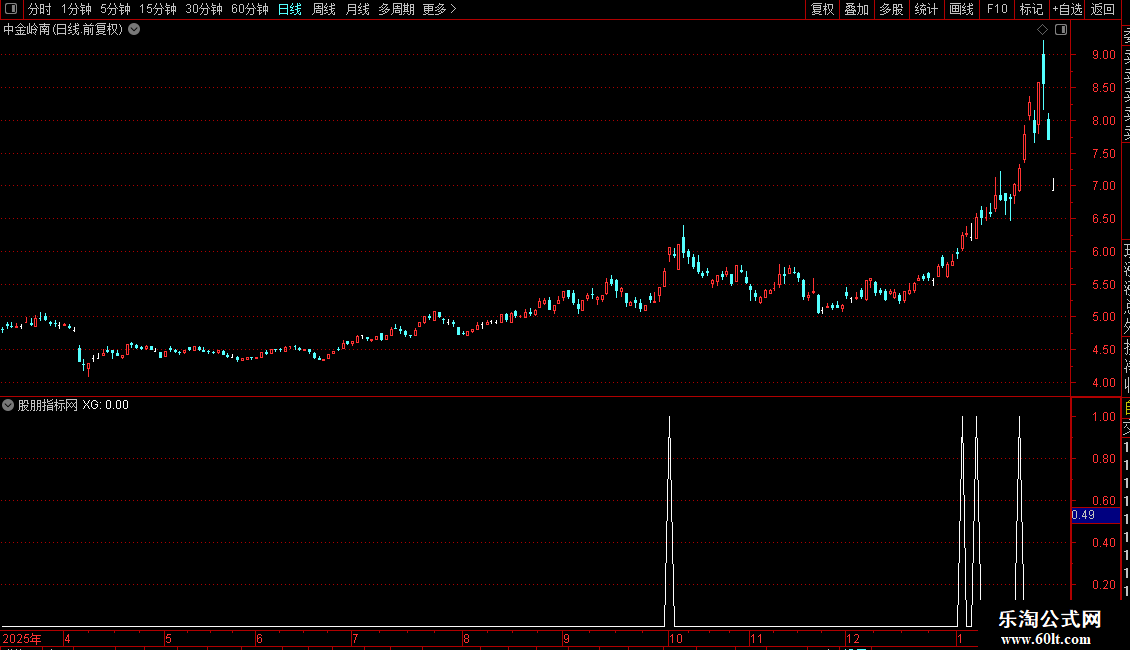Screen dimensions: 1130x650
Task: Click month 7 on the time axis
Action: click(x=355, y=638)
